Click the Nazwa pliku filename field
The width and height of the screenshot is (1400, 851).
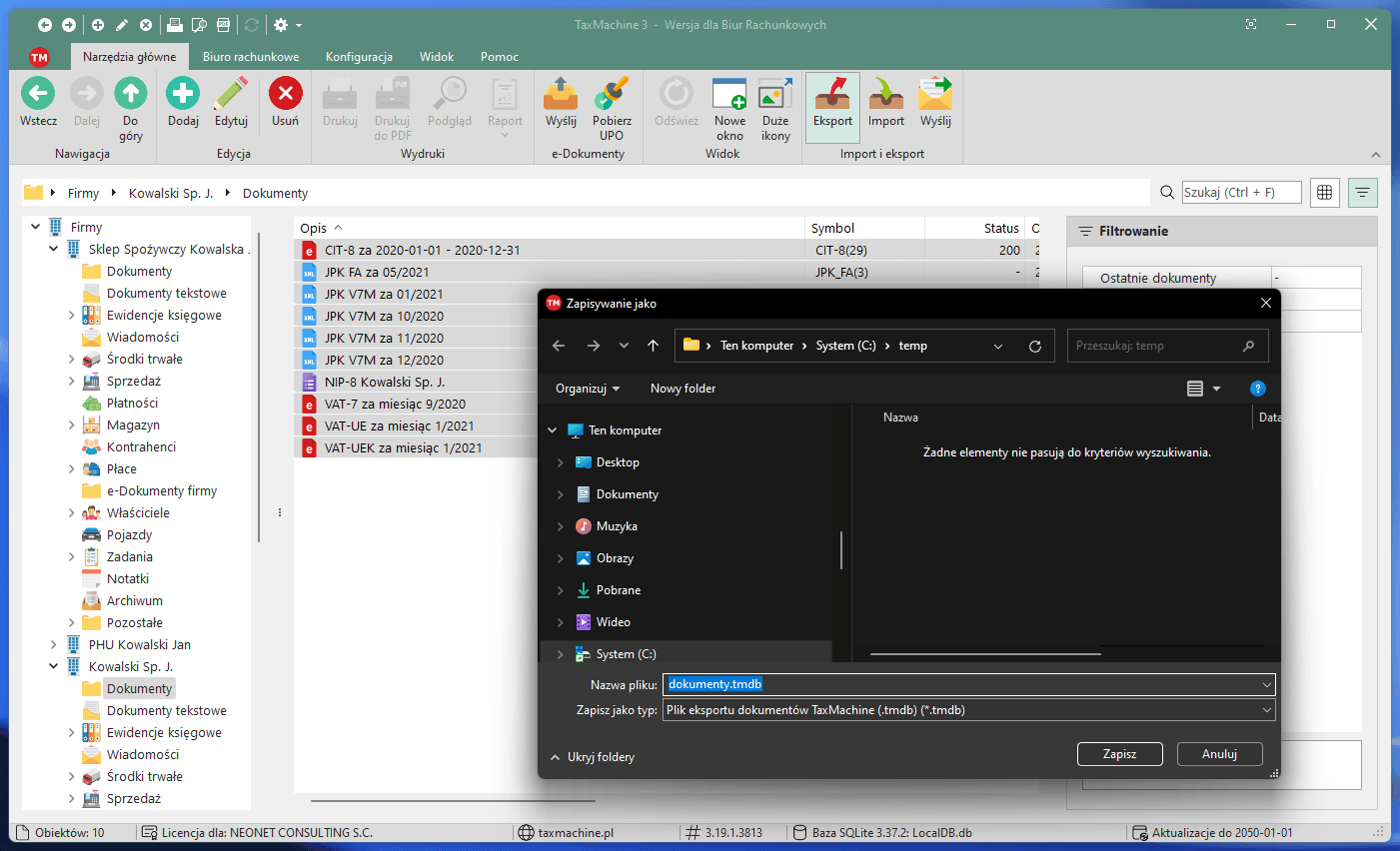point(959,684)
